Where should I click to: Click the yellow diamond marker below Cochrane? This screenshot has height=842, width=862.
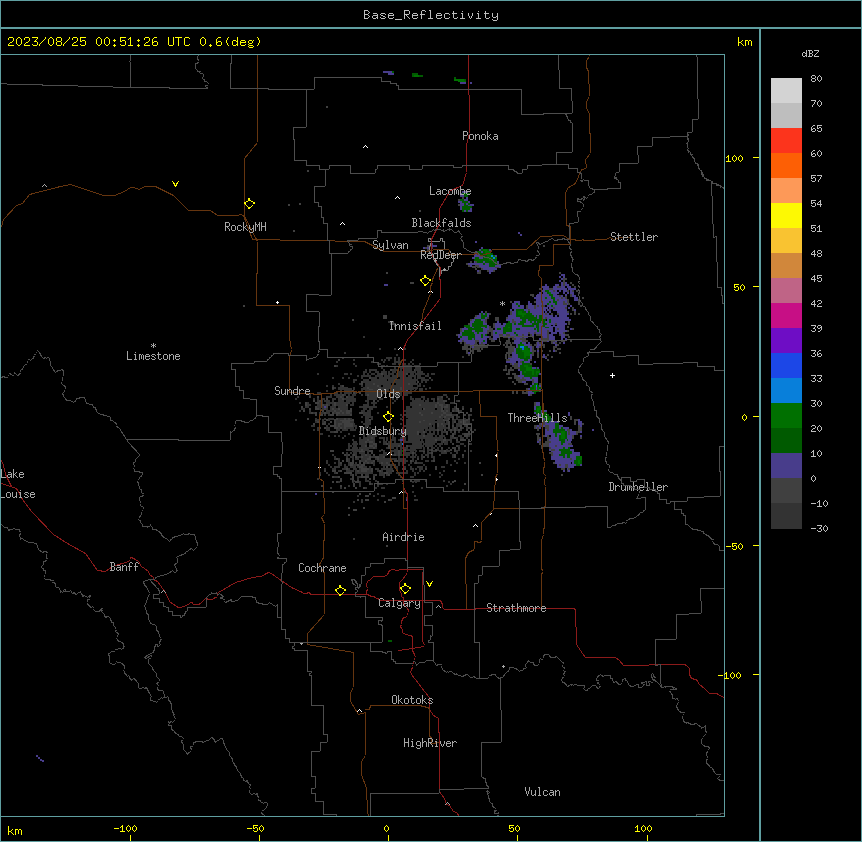pos(340,590)
